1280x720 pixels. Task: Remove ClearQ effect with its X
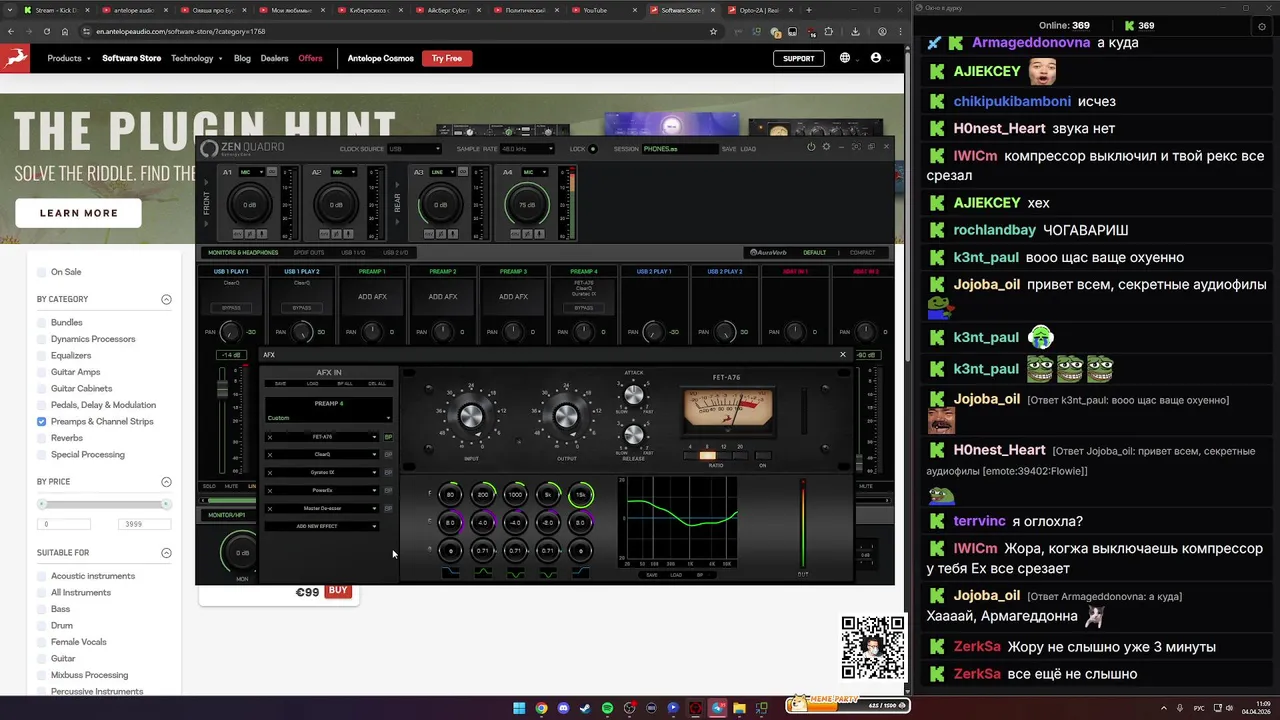[x=270, y=455]
